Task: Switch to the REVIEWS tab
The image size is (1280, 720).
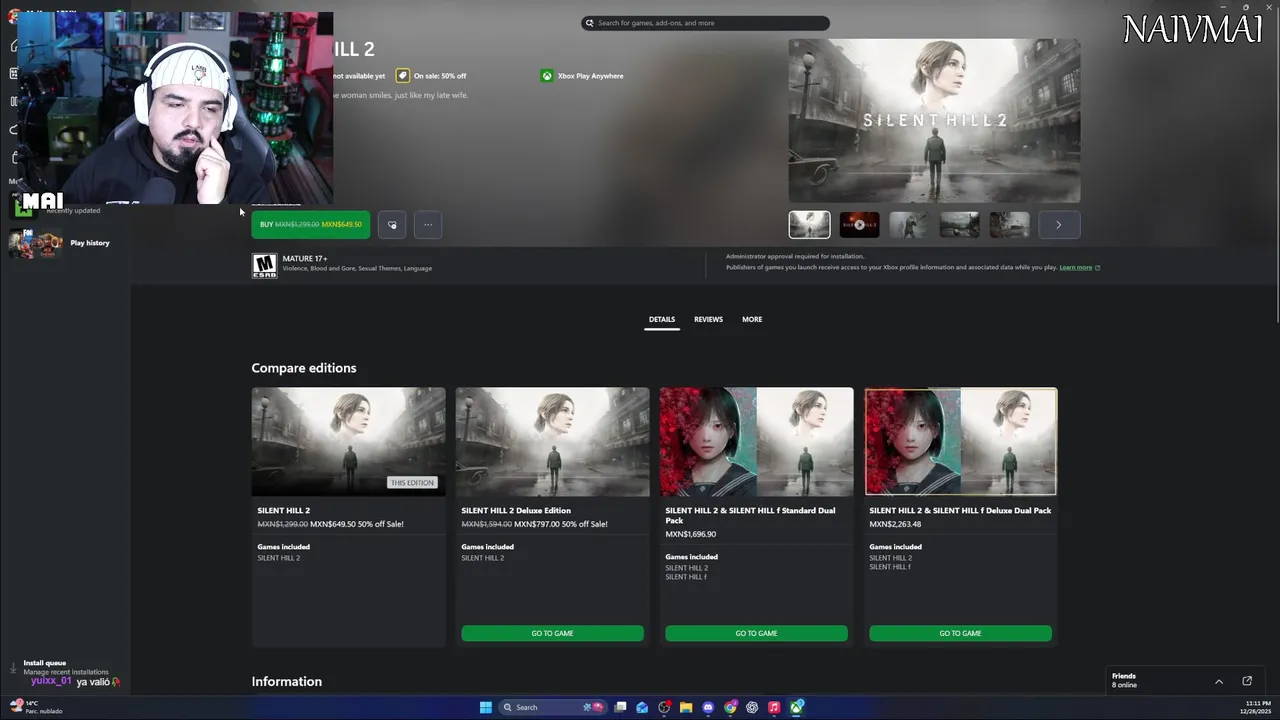Action: [708, 319]
